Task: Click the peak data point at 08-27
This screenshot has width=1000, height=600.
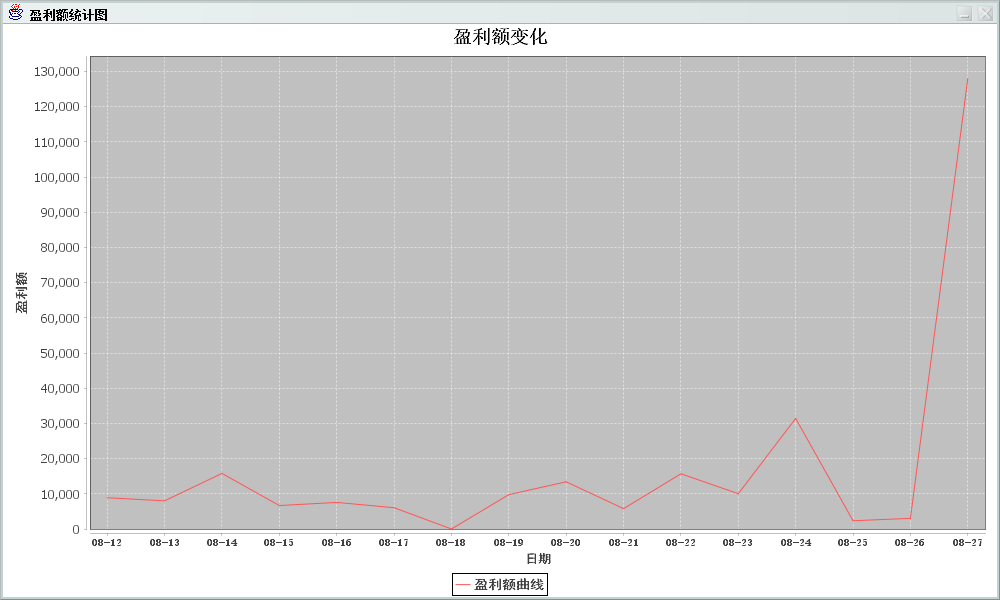Action: tap(967, 78)
